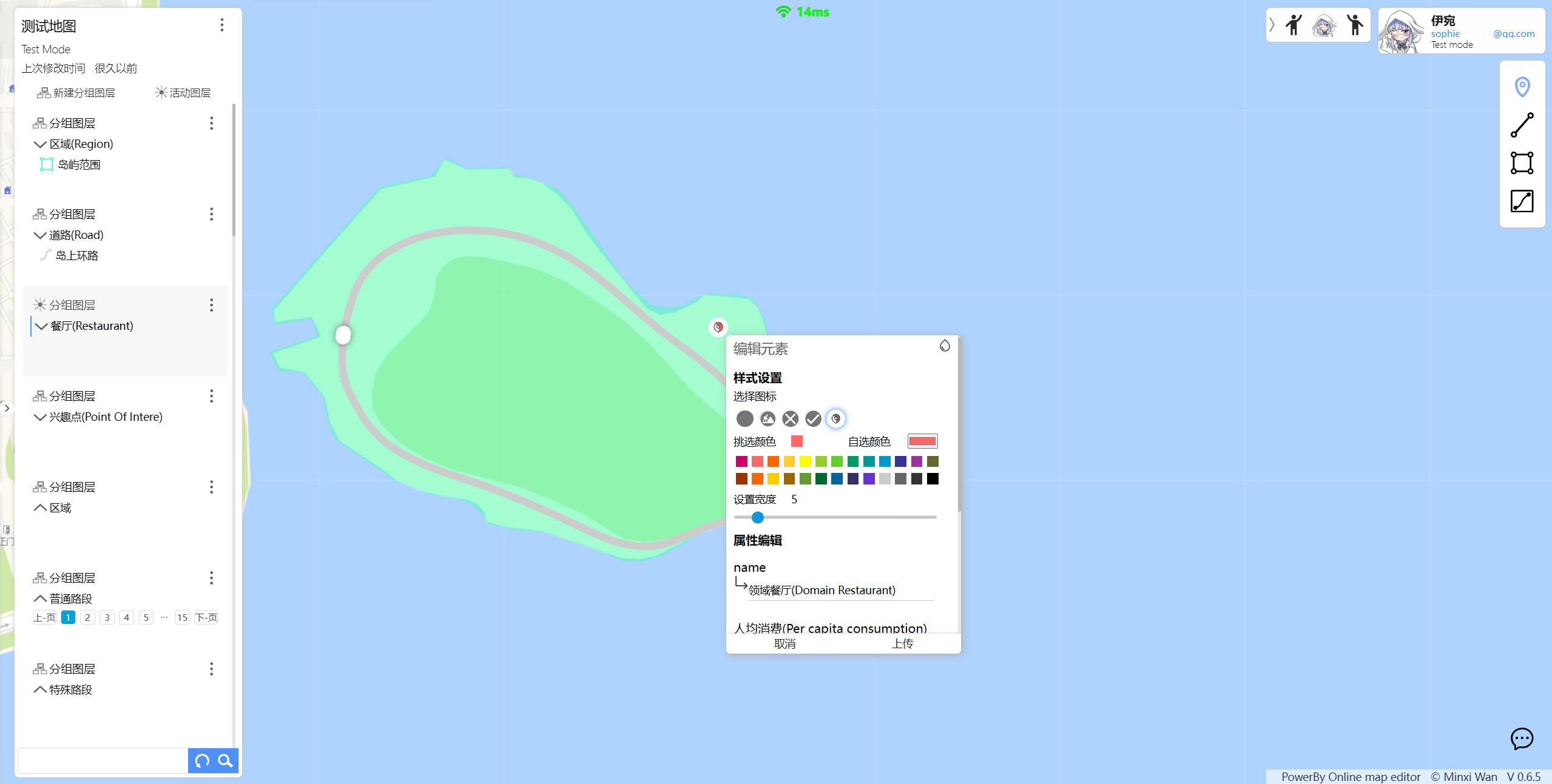
Task: Click the 取消 cancel button
Action: [x=784, y=644]
